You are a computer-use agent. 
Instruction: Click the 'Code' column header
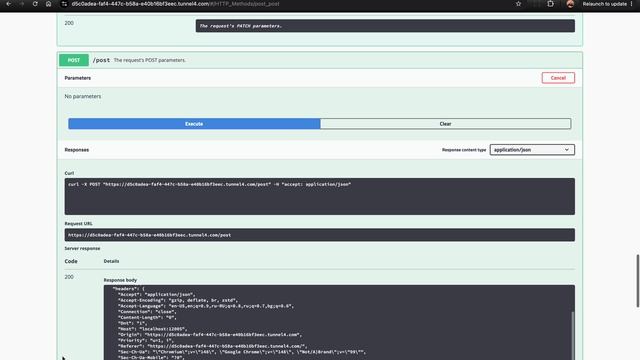click(71, 261)
